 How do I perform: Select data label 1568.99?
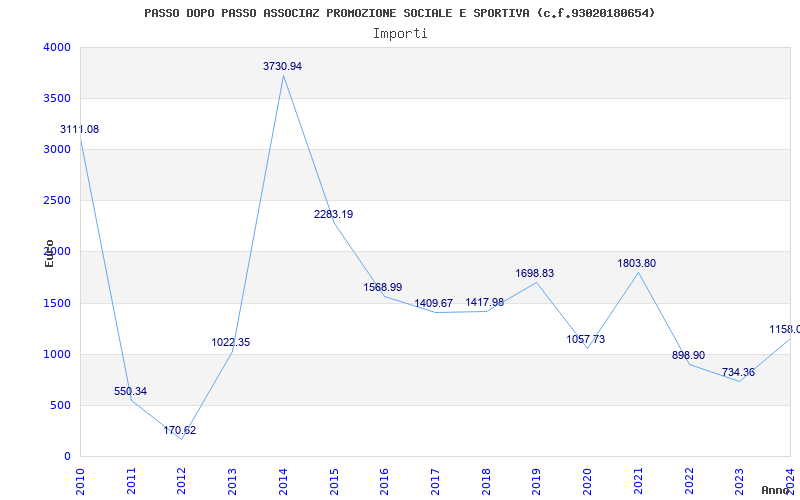point(383,287)
